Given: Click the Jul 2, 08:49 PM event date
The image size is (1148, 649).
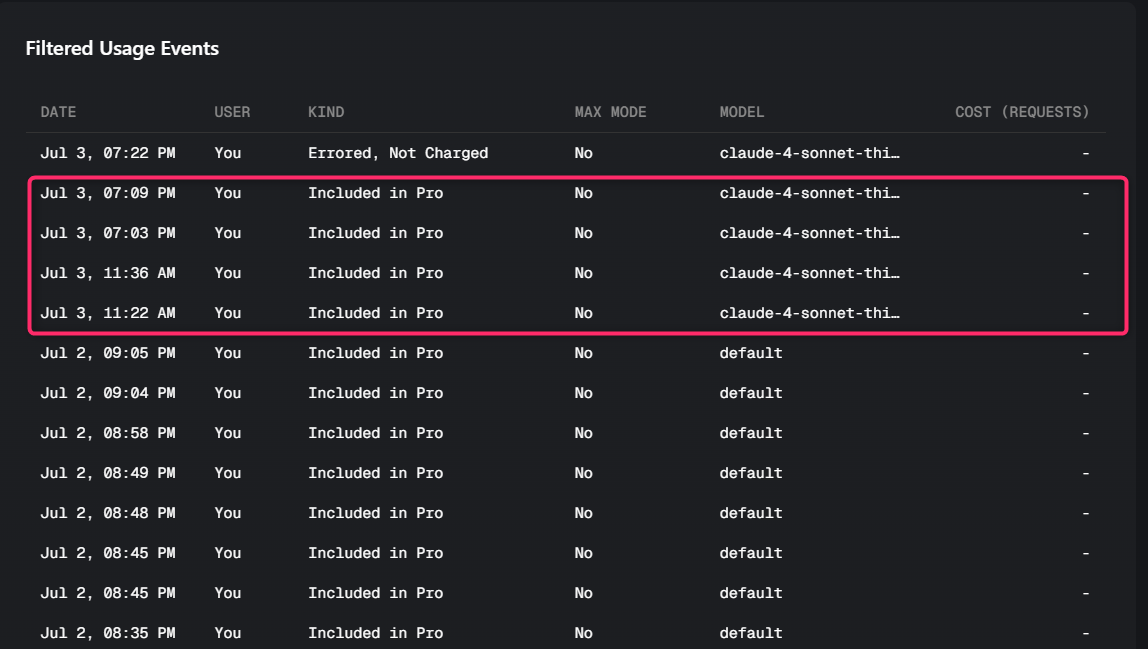Looking at the screenshot, I should (x=108, y=473).
